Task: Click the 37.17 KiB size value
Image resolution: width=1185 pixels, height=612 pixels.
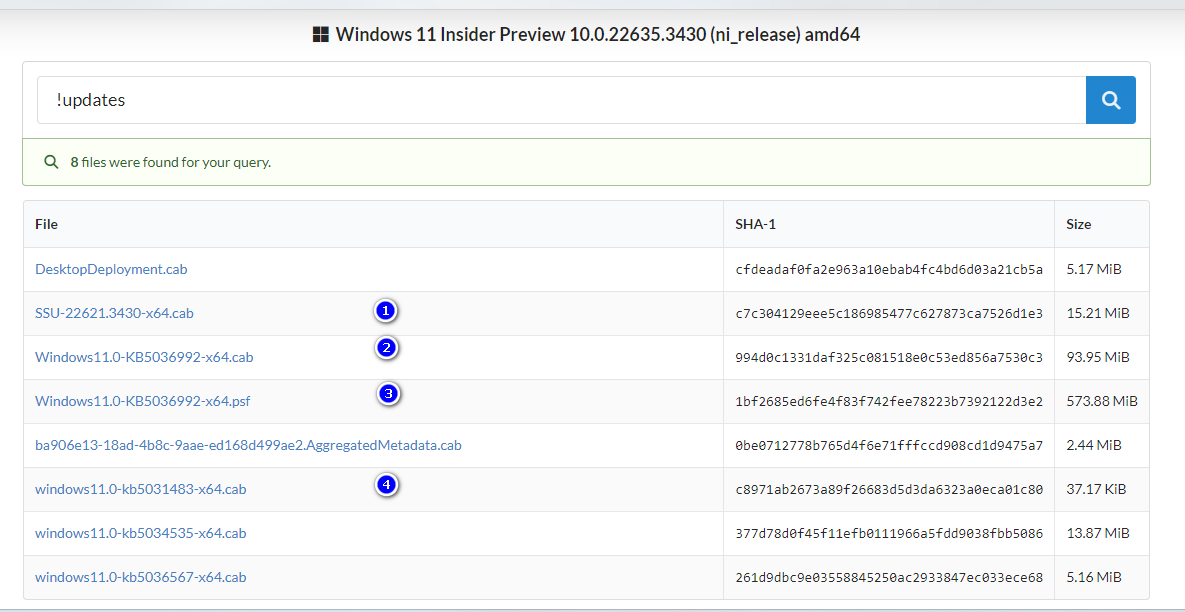Action: [1096, 489]
